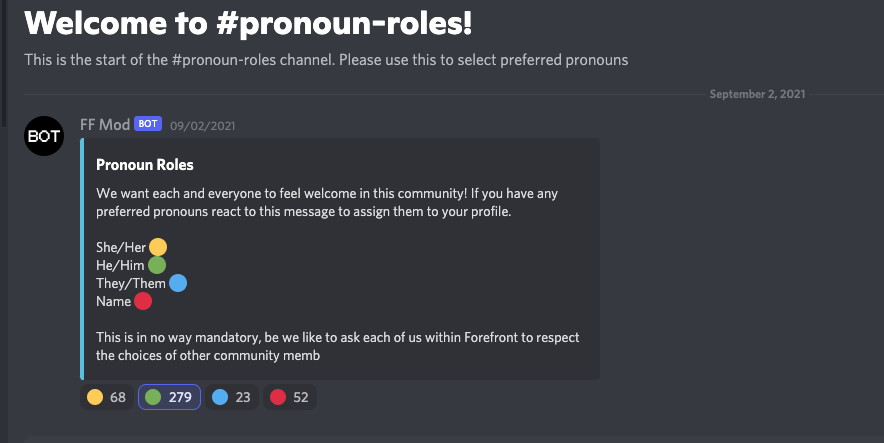Click the blue emoji in the 23 reaction
Viewport: 884px width, 443px height.
click(x=220, y=397)
